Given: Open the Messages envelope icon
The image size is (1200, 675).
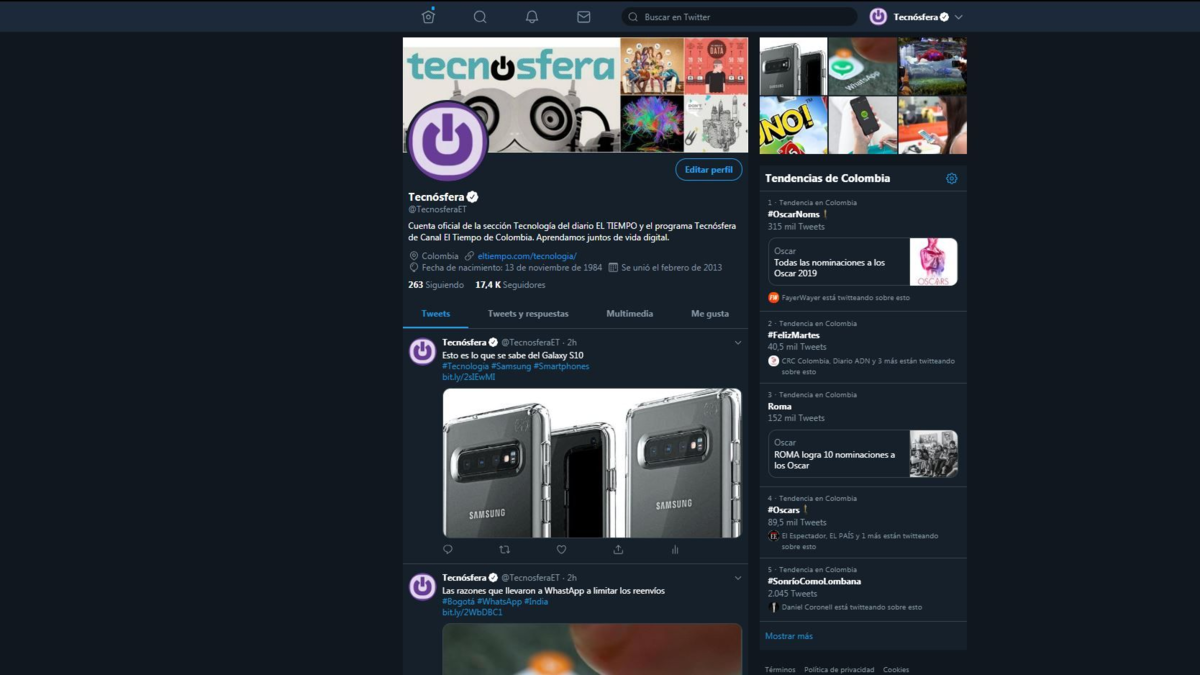Looking at the screenshot, I should coord(584,17).
